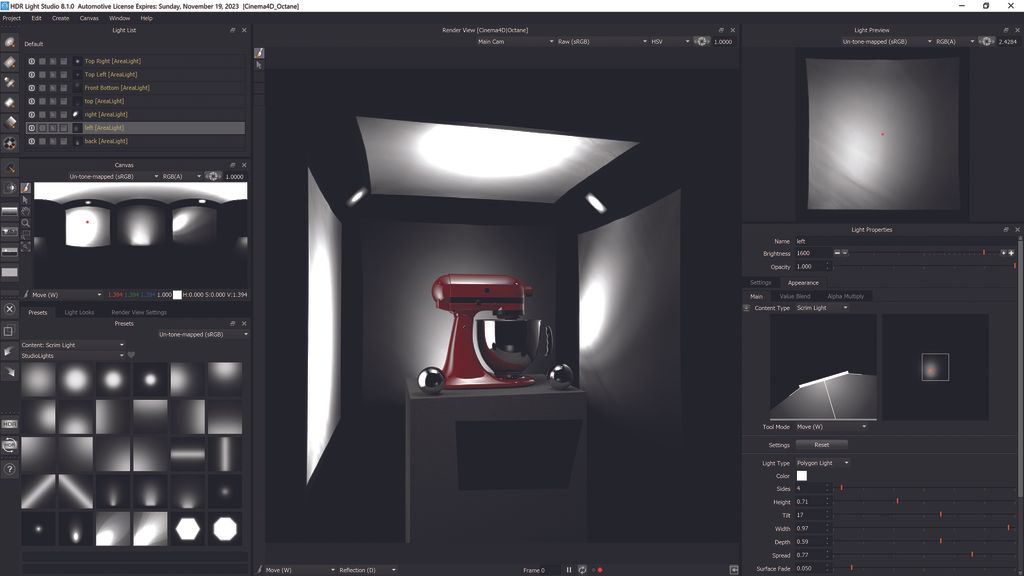Select the arrow pointer tool beside the canvas
This screenshot has width=1024, height=576.
click(x=25, y=201)
